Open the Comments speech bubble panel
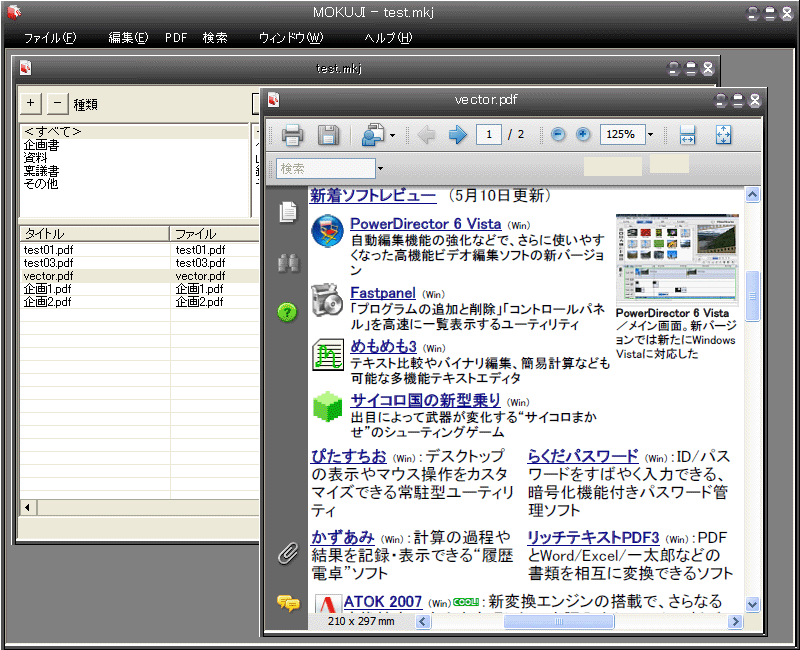 (288, 603)
